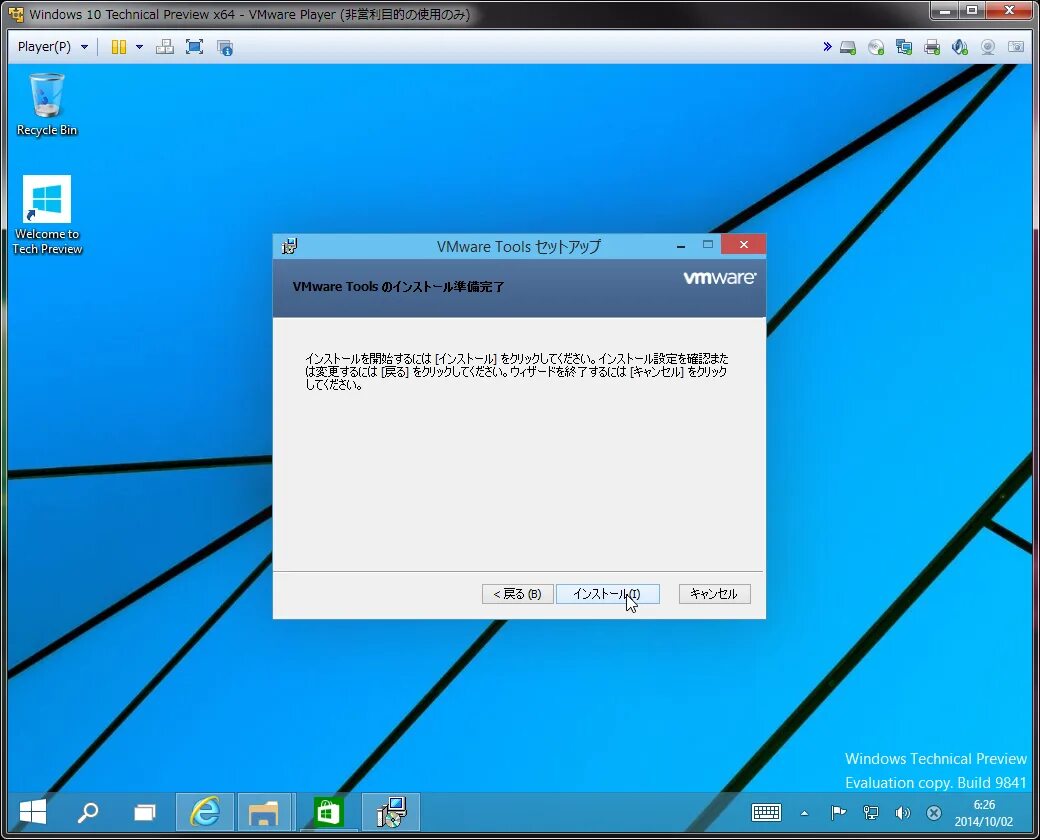Open the Windows Start button
Image resolution: width=1040 pixels, height=840 pixels.
coord(32,811)
